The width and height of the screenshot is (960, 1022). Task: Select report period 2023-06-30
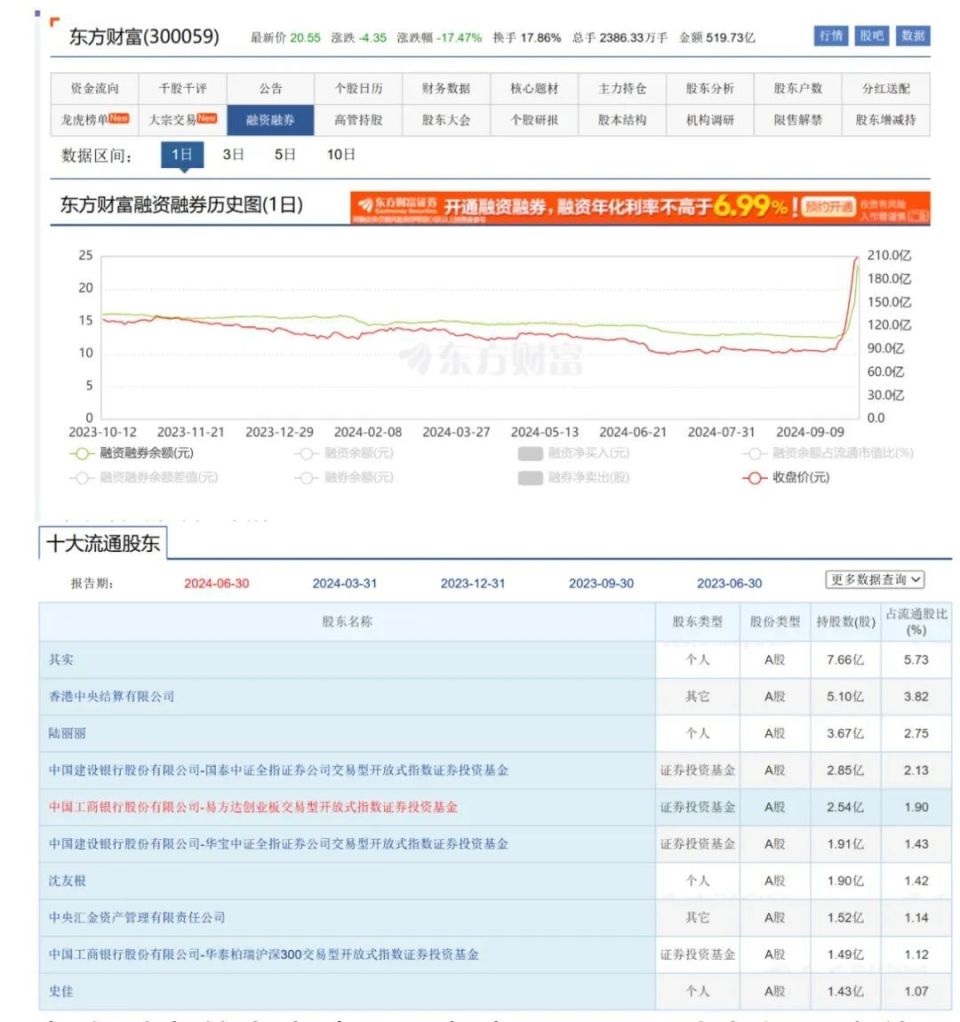729,583
